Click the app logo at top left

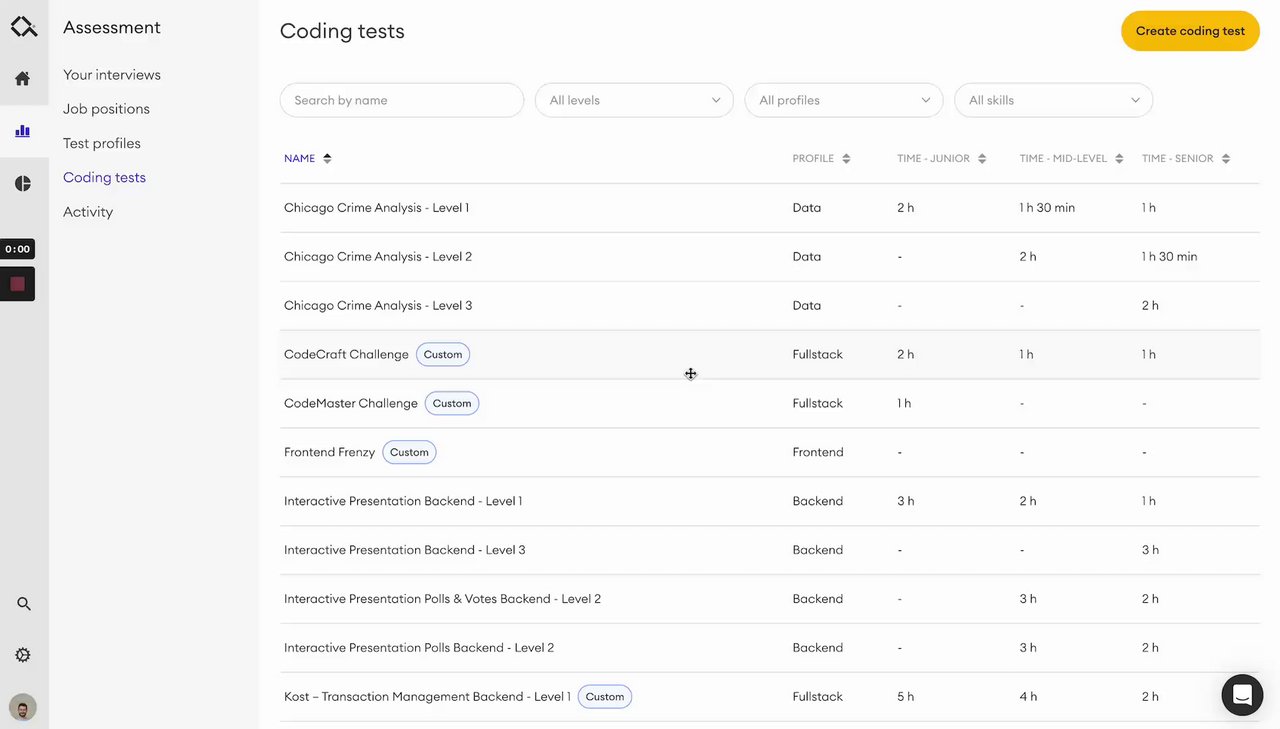pos(24,27)
